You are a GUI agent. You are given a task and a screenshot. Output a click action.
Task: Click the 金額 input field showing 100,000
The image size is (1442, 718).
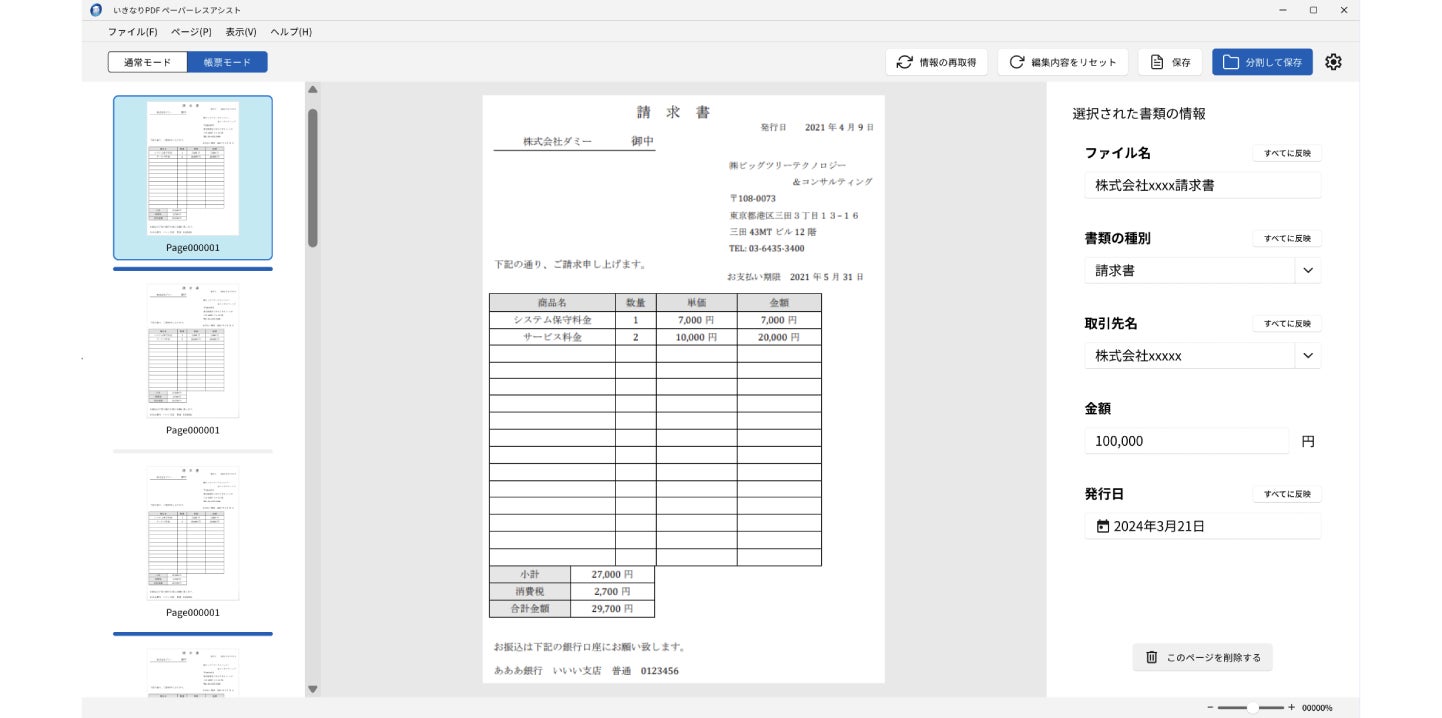pyautogui.click(x=1187, y=440)
